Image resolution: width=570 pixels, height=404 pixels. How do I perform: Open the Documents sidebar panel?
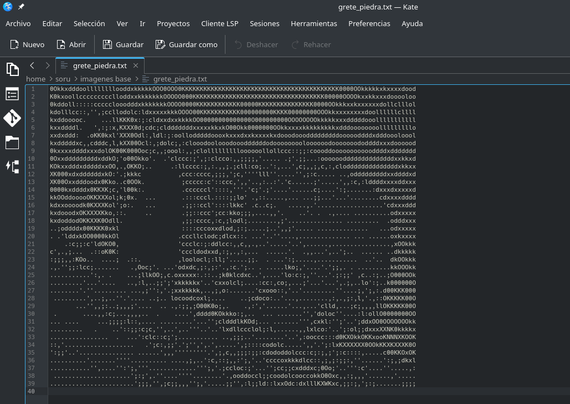coord(12,69)
